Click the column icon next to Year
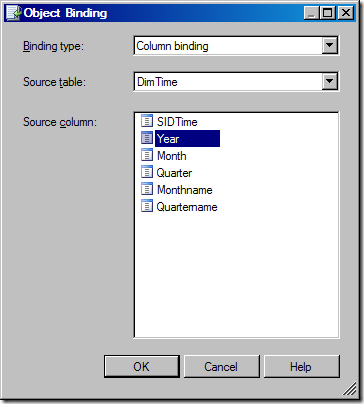The width and height of the screenshot is (364, 404). pos(147,138)
